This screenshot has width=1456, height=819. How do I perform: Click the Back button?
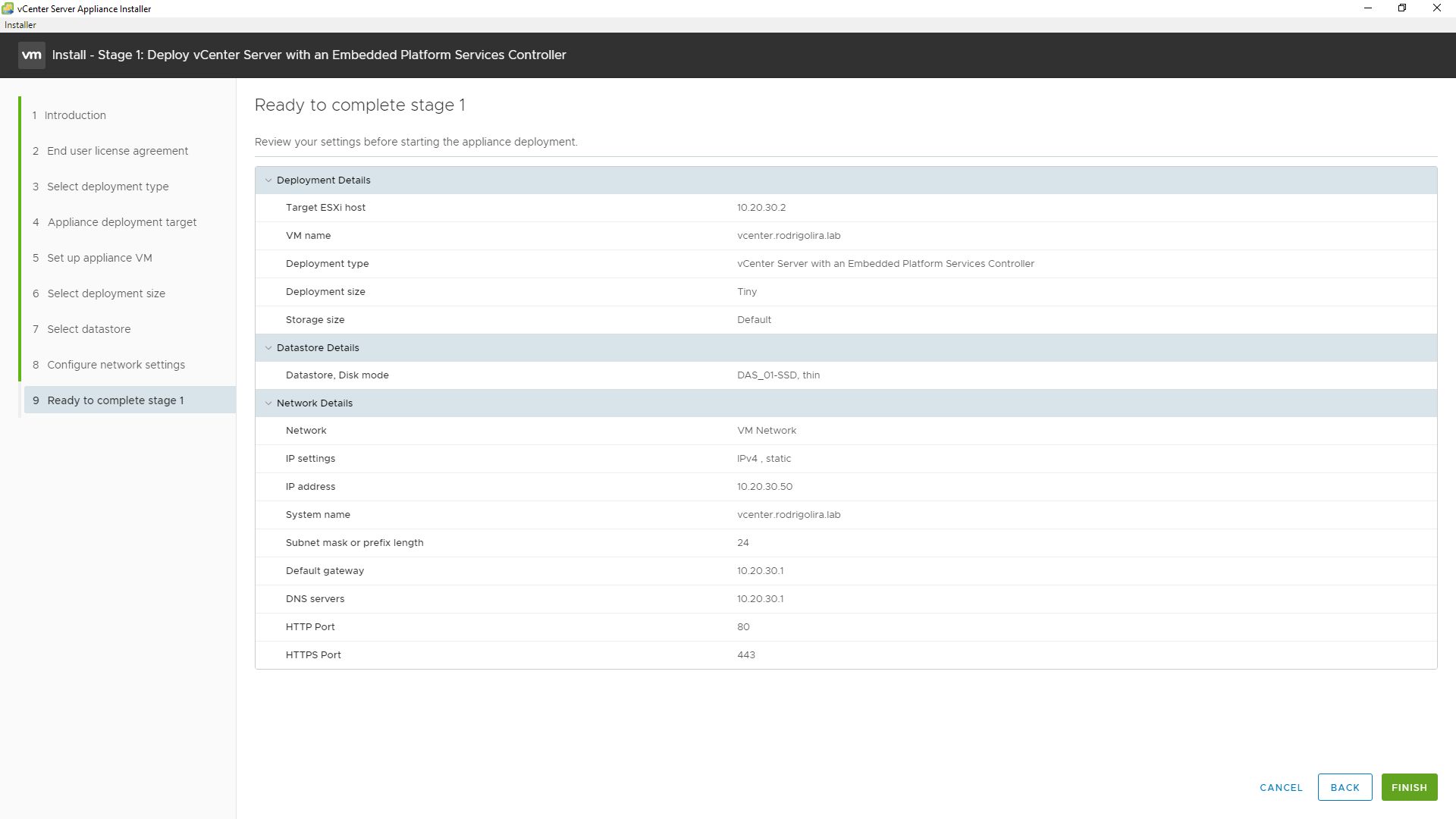click(x=1345, y=787)
